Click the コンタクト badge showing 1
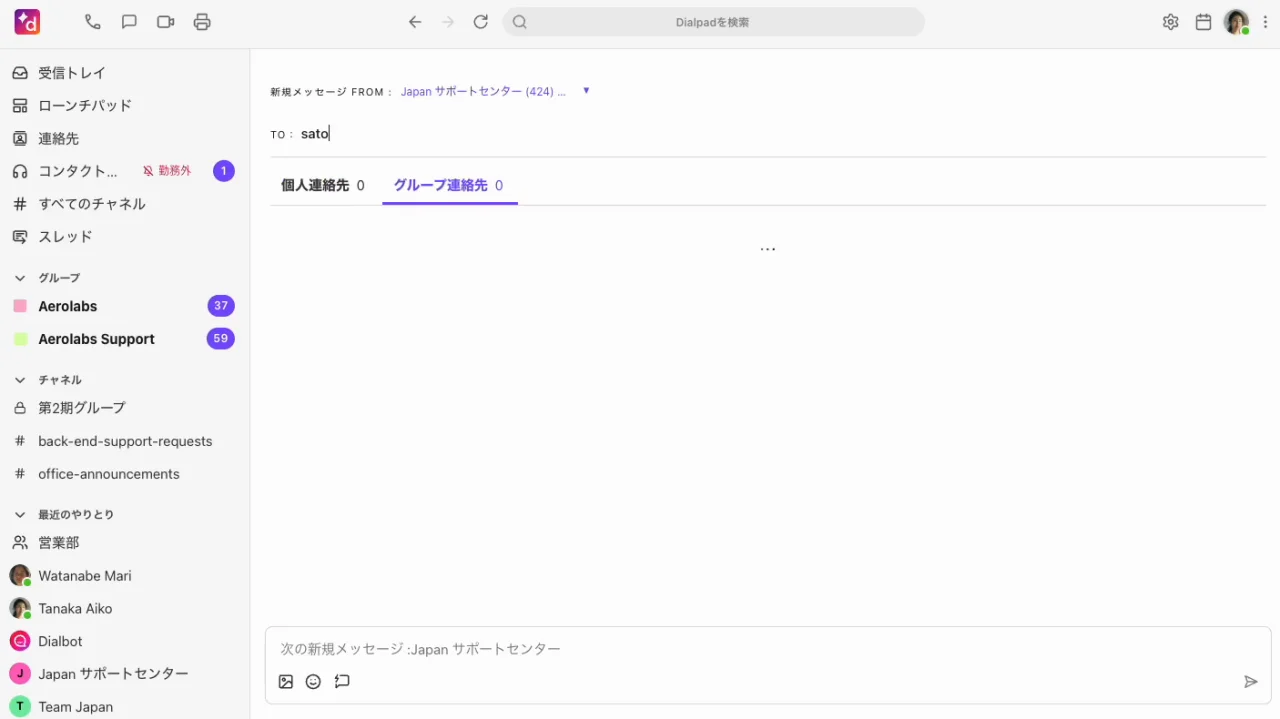The height and width of the screenshot is (719, 1280). coord(224,171)
